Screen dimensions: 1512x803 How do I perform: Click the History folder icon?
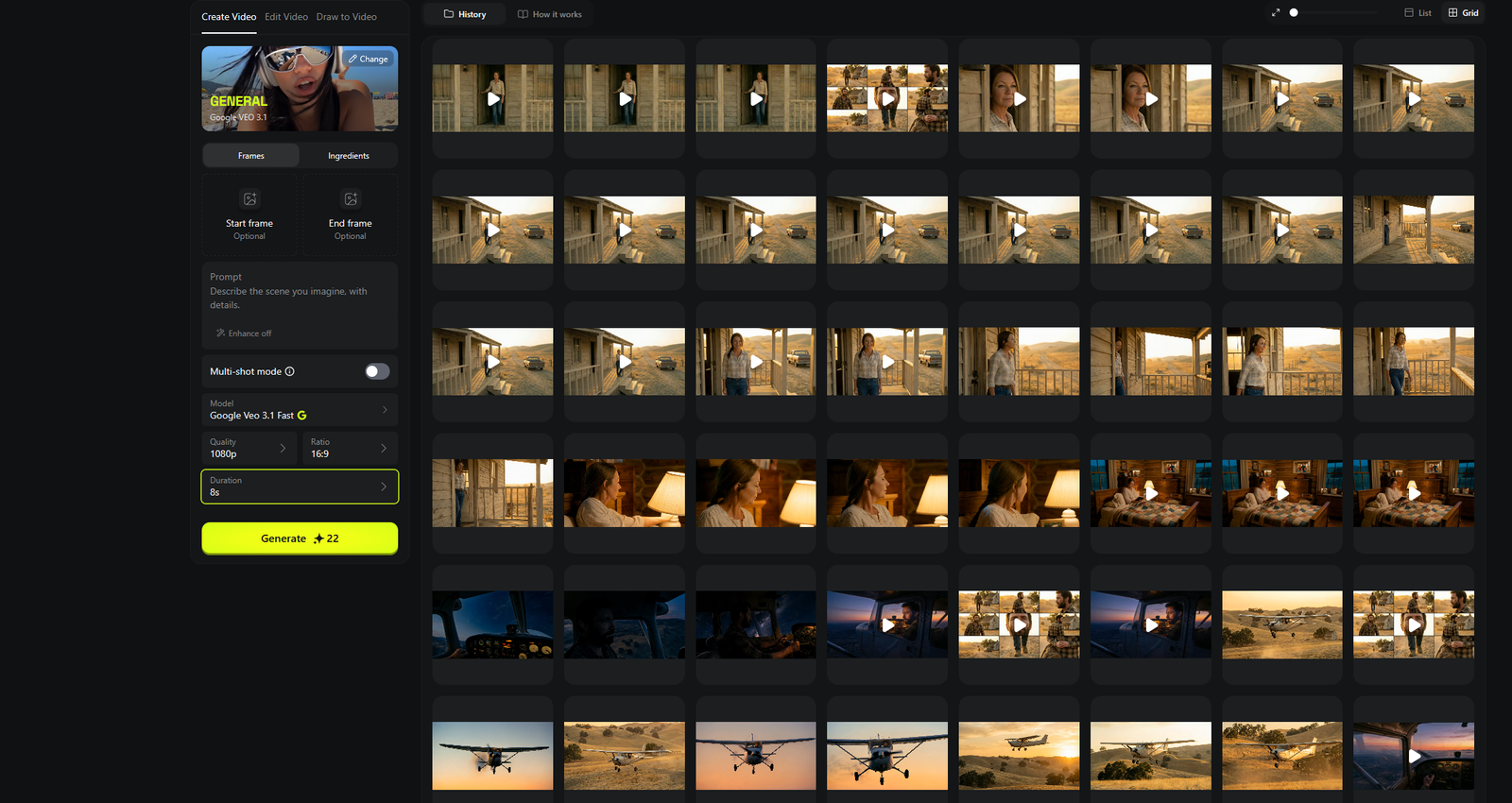[449, 14]
